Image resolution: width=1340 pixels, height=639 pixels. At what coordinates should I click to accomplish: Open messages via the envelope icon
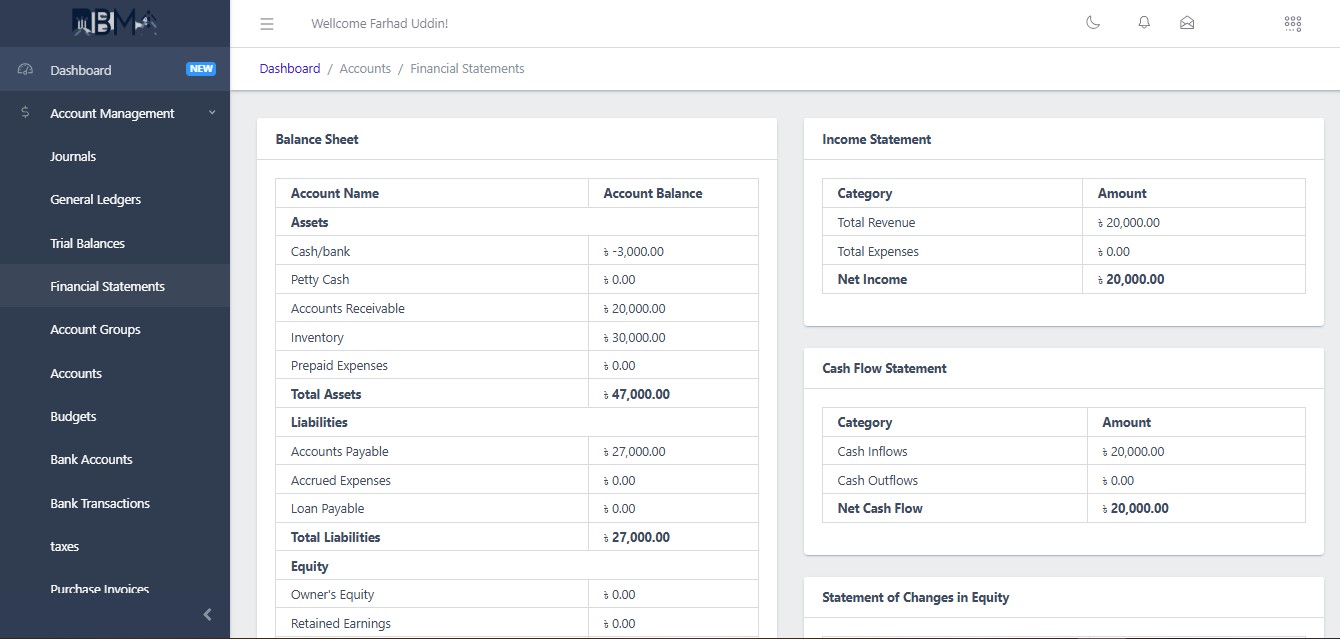click(1187, 23)
